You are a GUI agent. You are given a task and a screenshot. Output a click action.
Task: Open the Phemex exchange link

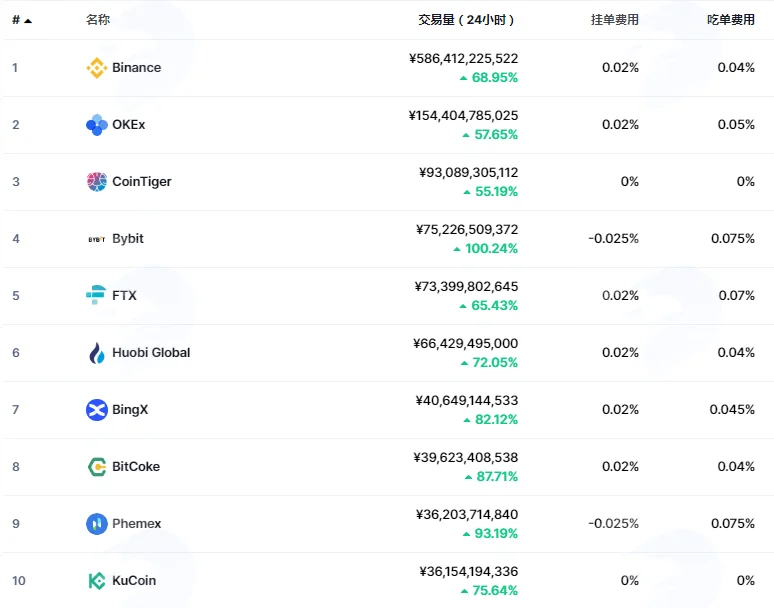click(x=137, y=524)
